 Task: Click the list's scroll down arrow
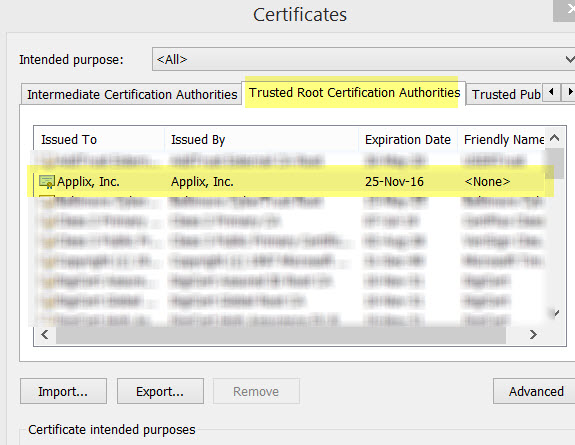coord(556,313)
